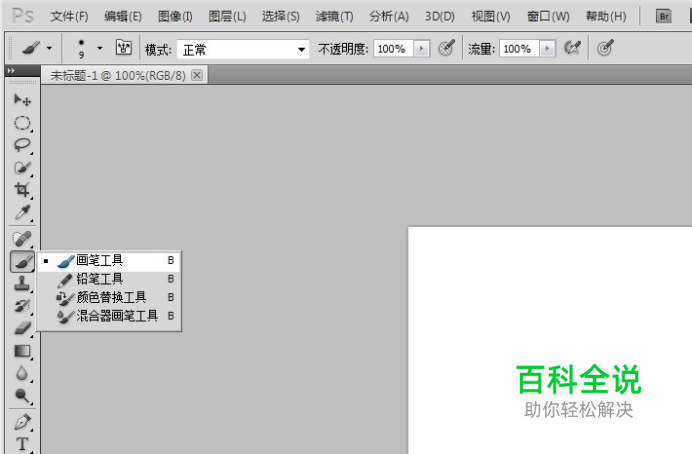Choose 铅笔工具 from the flyout
The image size is (692, 454).
(x=109, y=279)
